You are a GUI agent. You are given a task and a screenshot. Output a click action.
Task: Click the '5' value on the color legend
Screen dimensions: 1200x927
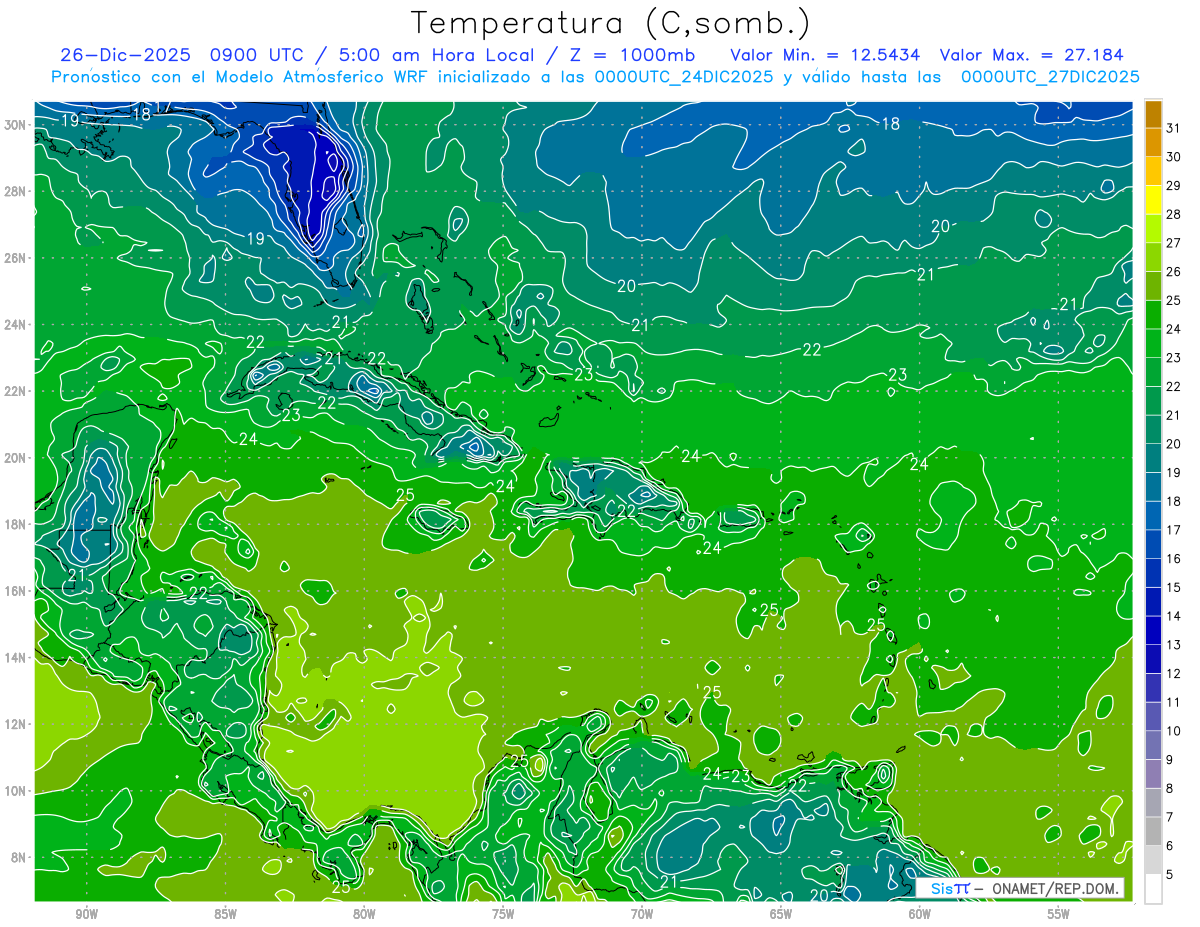[x=1169, y=874]
